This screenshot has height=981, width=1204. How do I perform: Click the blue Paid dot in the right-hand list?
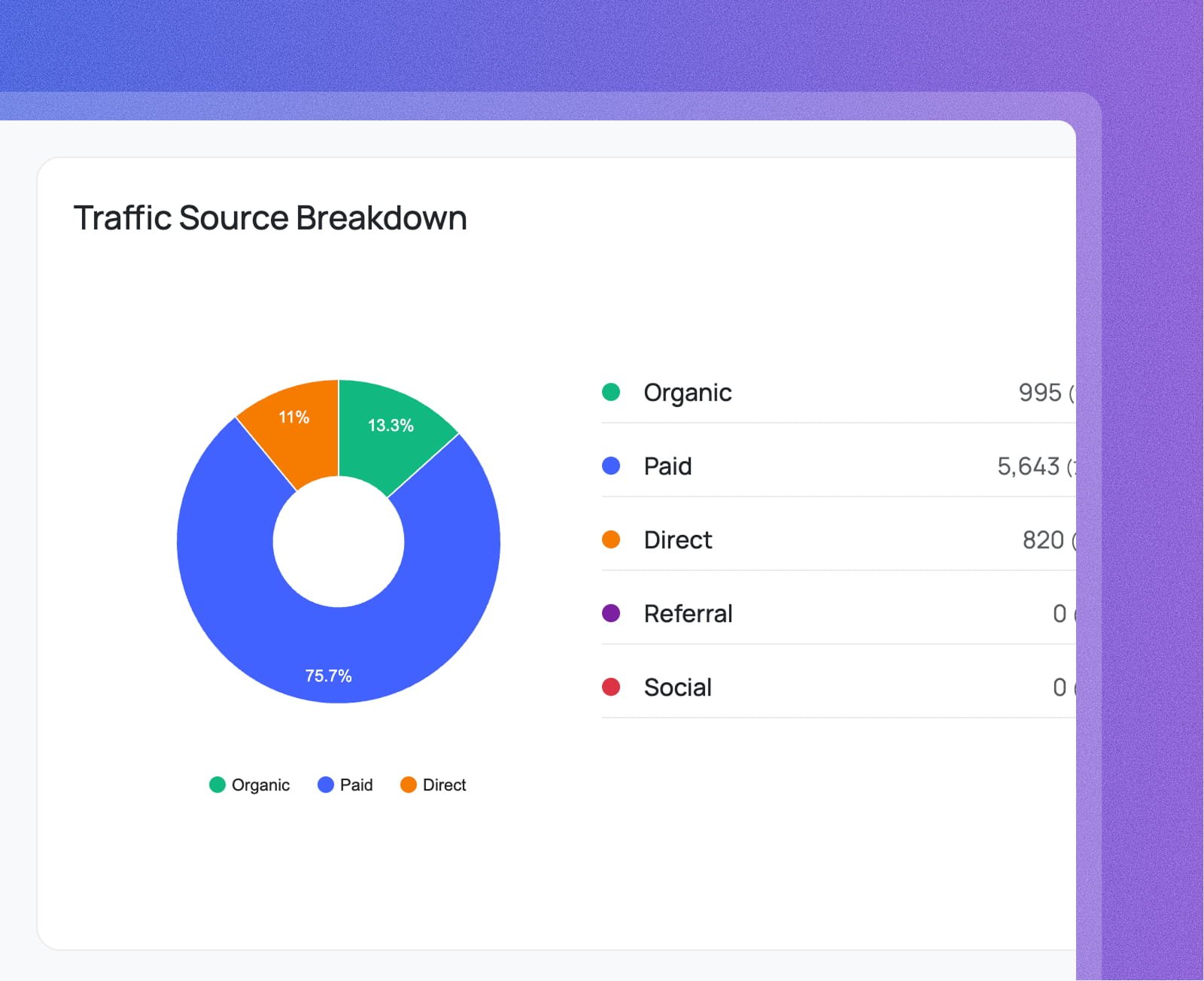coord(611,466)
